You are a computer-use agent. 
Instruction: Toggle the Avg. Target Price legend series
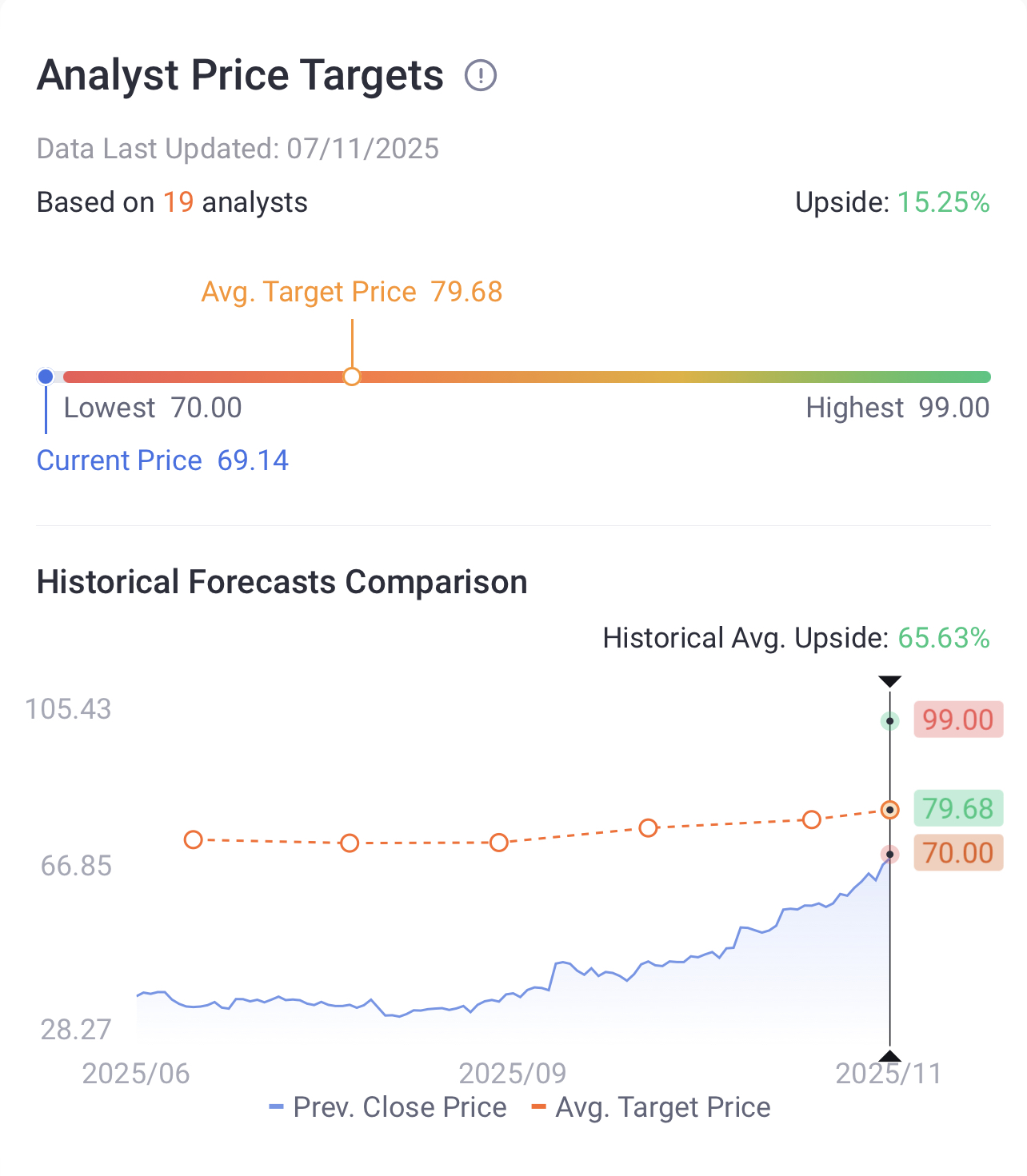coord(651,1107)
